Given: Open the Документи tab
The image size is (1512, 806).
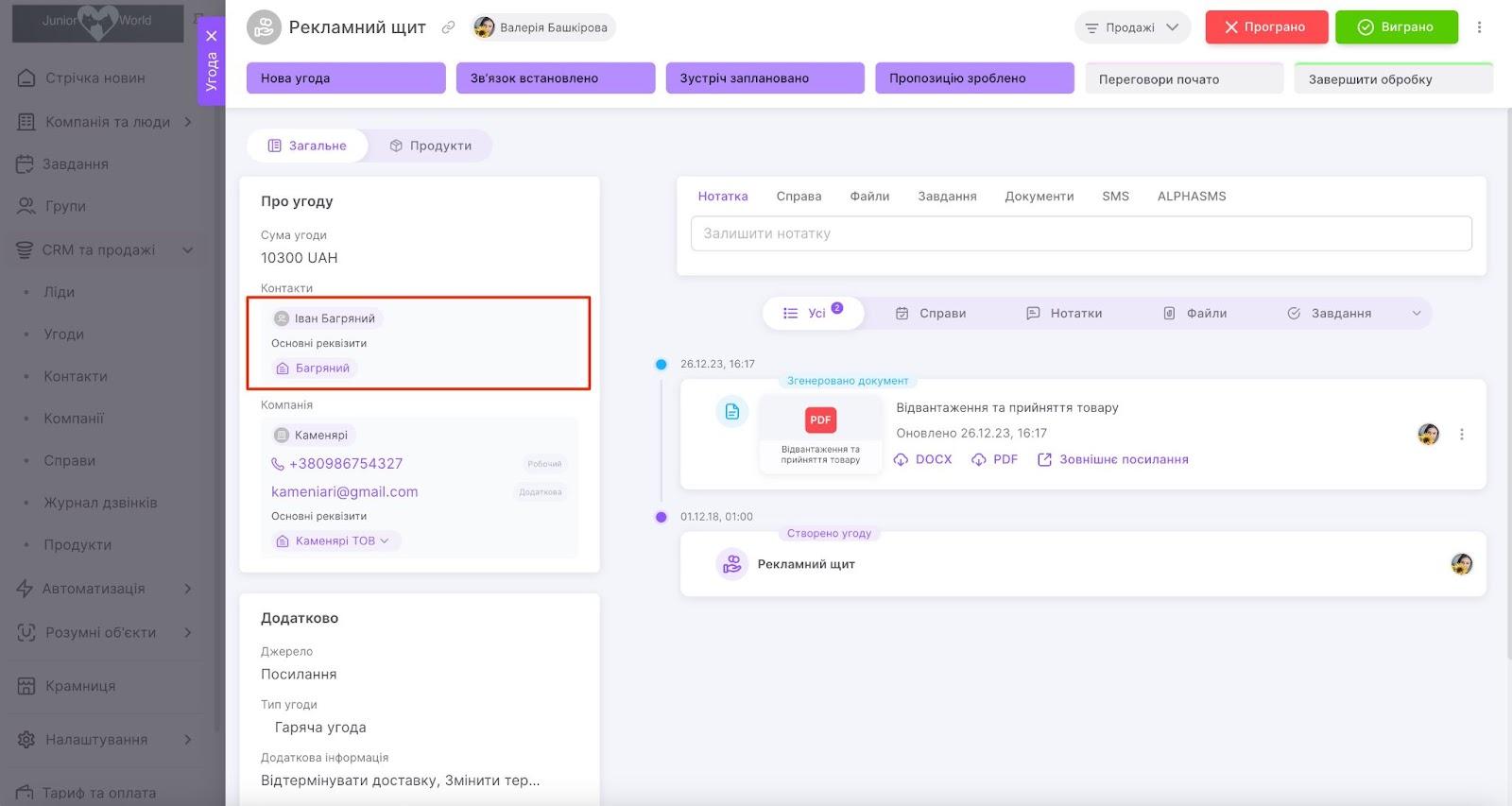Looking at the screenshot, I should pos(1039,197).
